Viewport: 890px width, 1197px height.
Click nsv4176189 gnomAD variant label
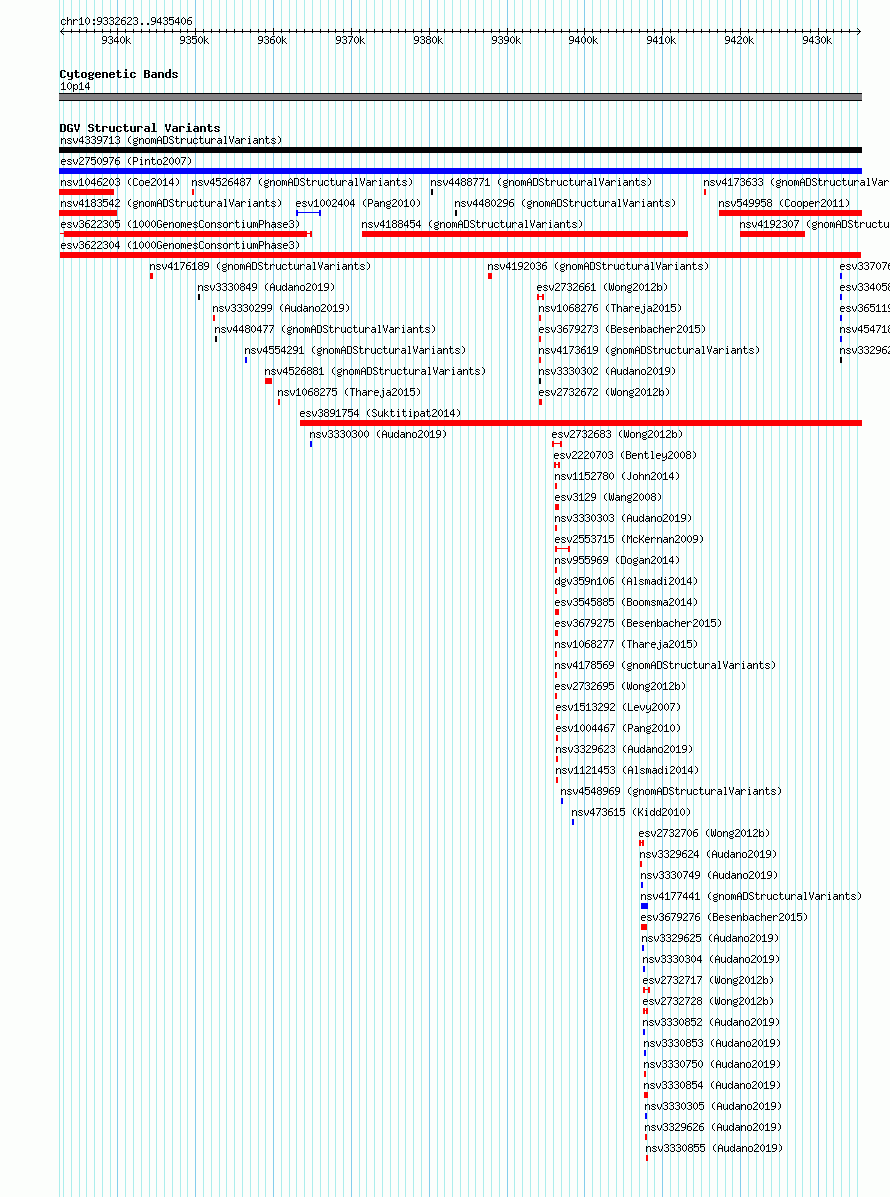pyautogui.click(x=260, y=266)
